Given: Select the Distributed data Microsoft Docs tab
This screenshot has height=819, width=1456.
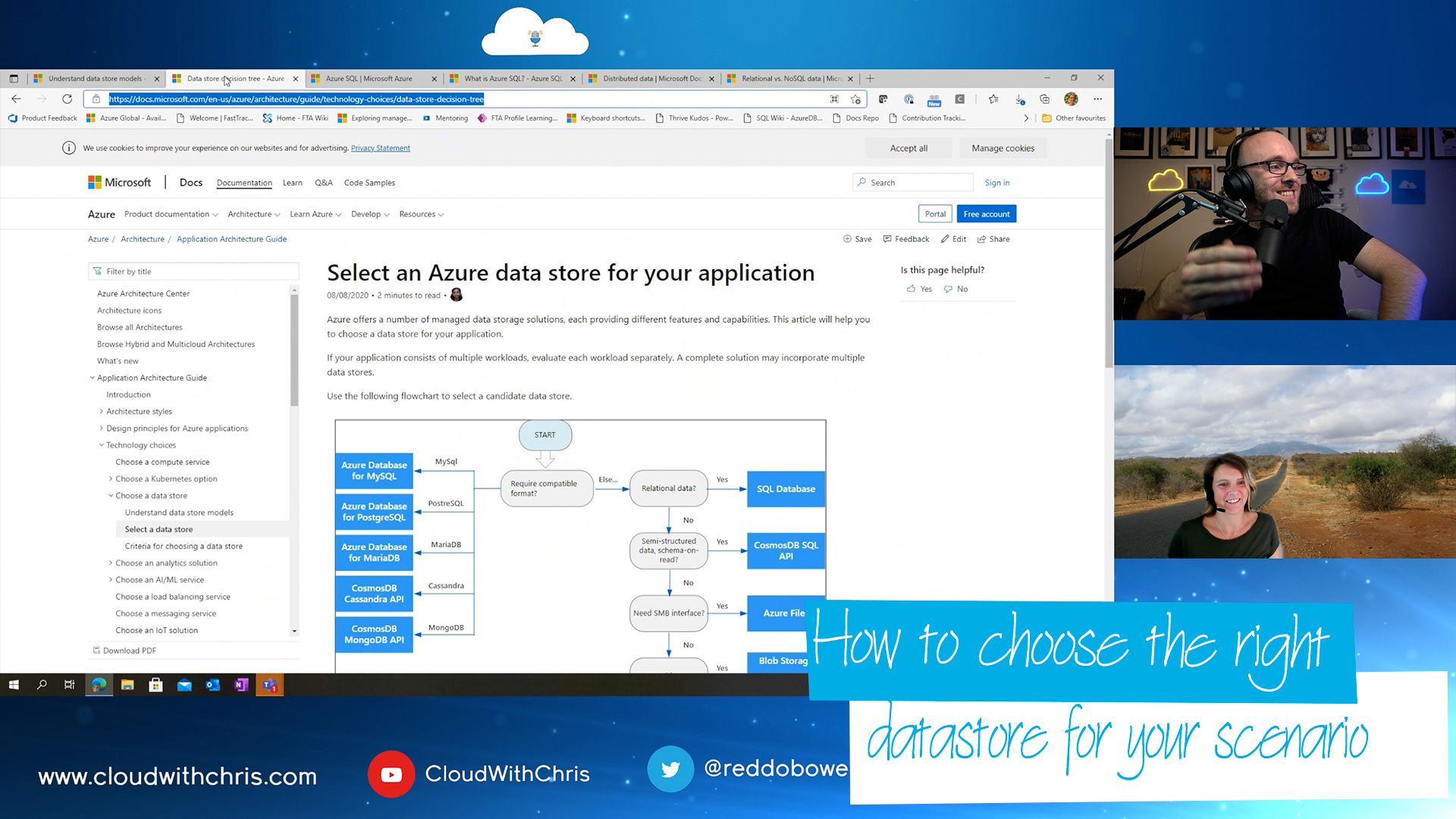Looking at the screenshot, I should [x=649, y=78].
